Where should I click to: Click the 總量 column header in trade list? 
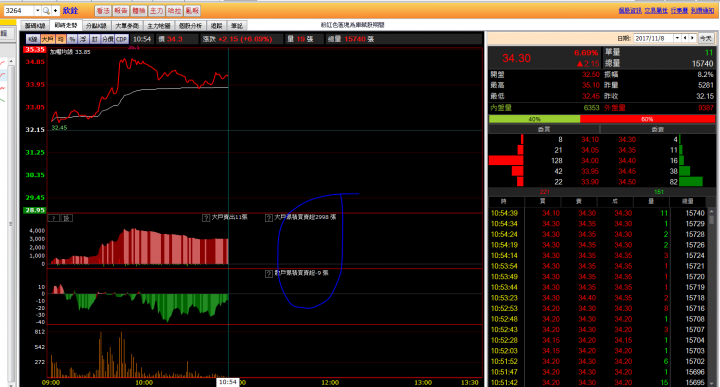click(x=687, y=202)
